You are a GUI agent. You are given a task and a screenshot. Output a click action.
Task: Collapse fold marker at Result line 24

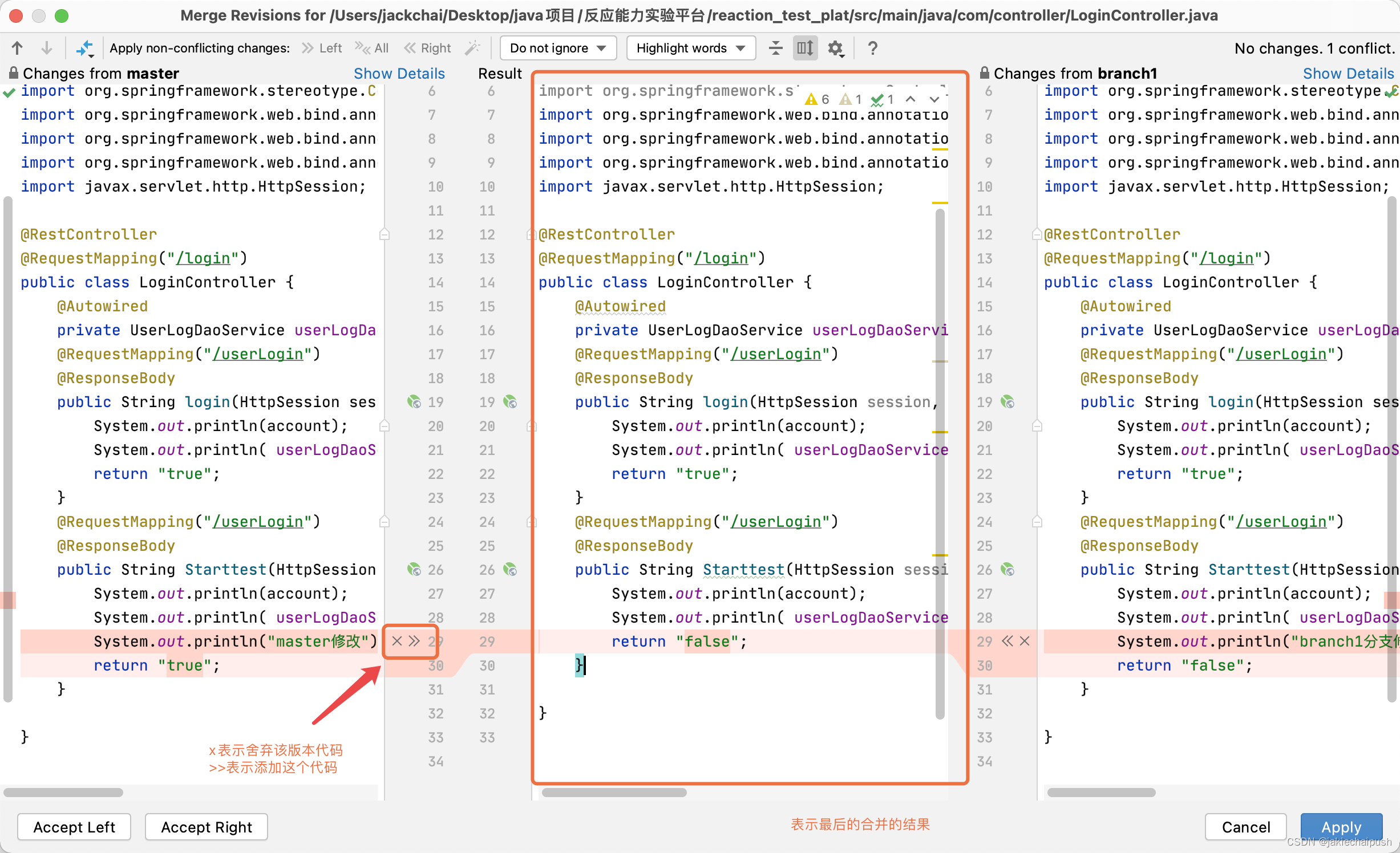click(x=531, y=522)
